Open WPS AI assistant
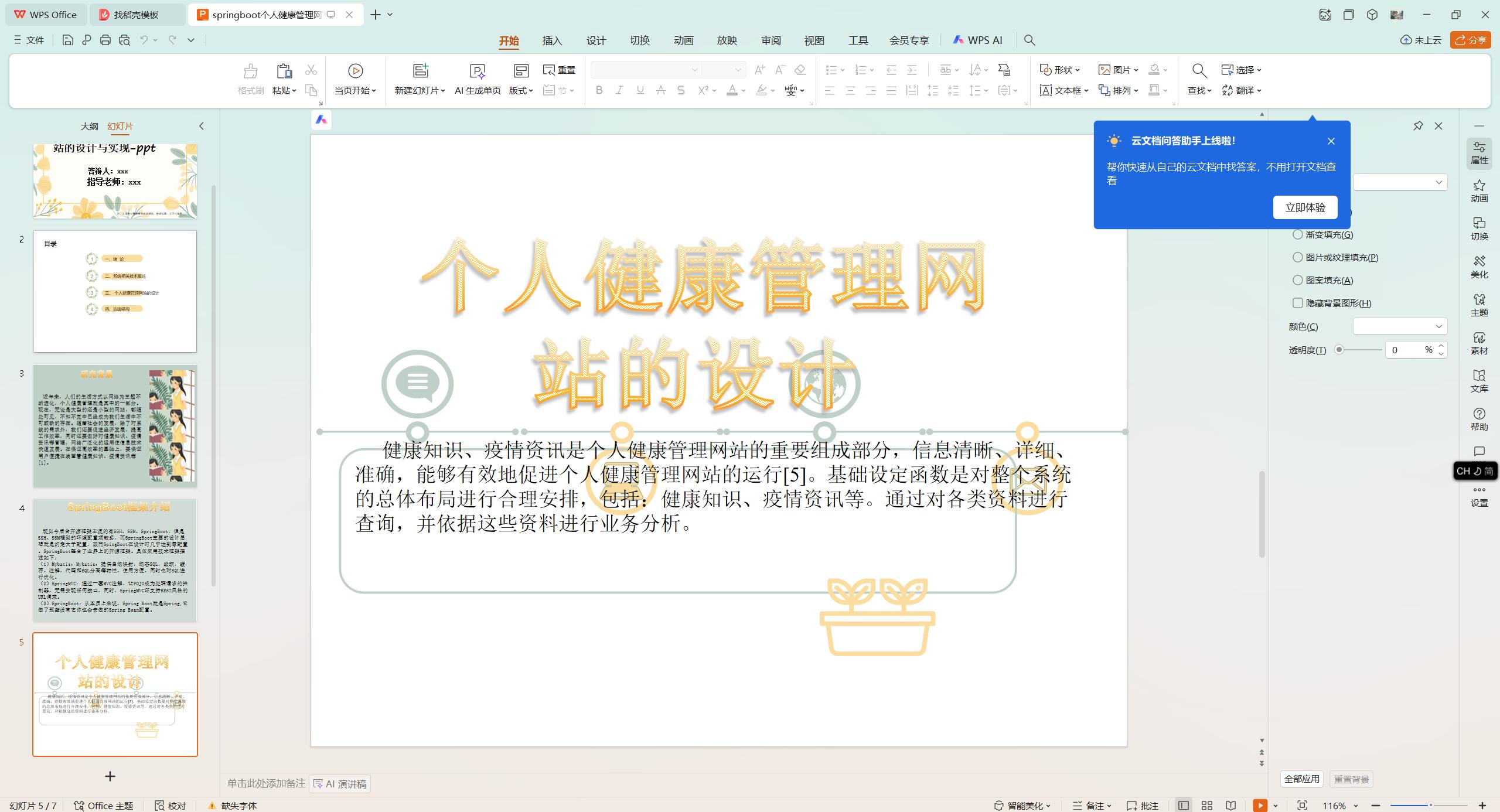Viewport: 1500px width, 812px height. (977, 40)
